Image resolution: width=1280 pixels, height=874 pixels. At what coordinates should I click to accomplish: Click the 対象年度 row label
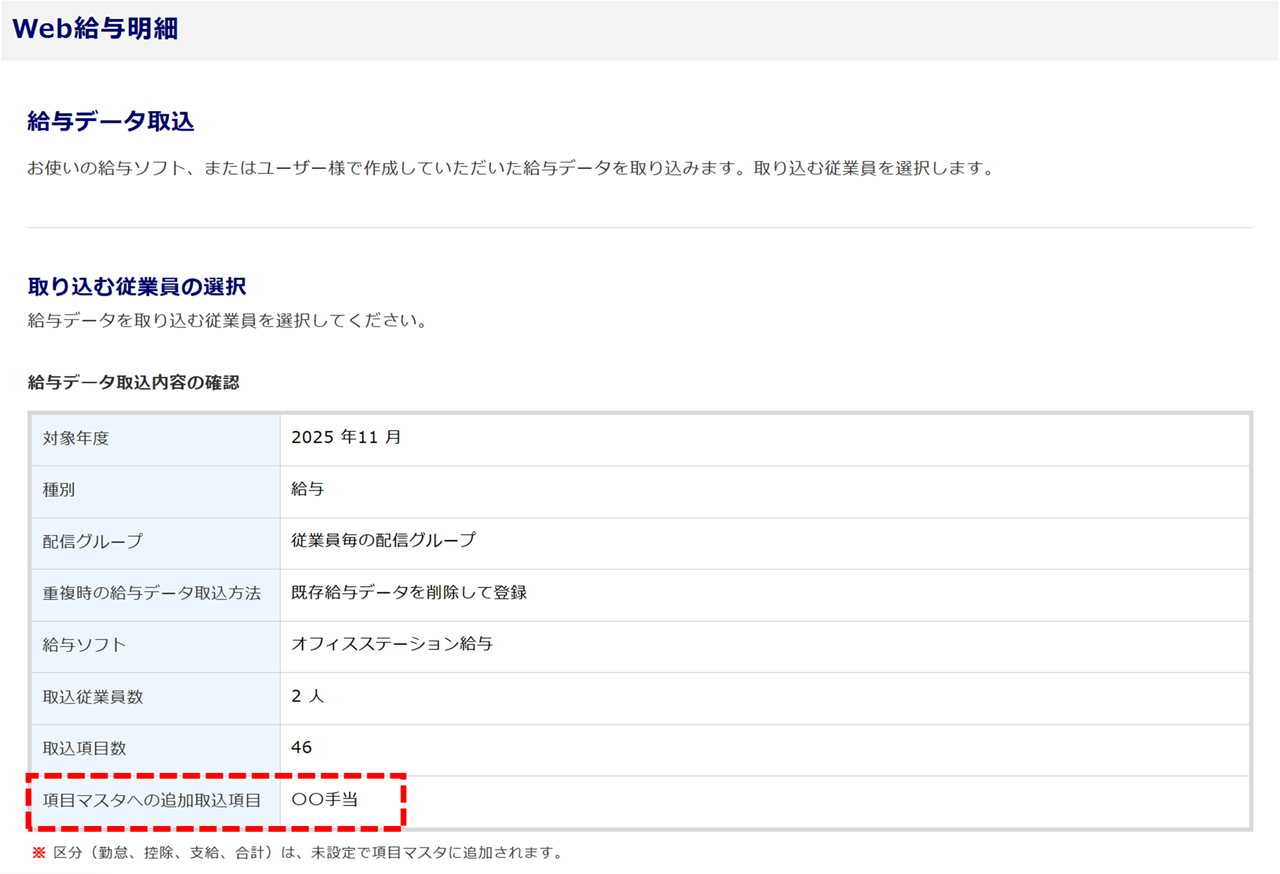(x=76, y=439)
